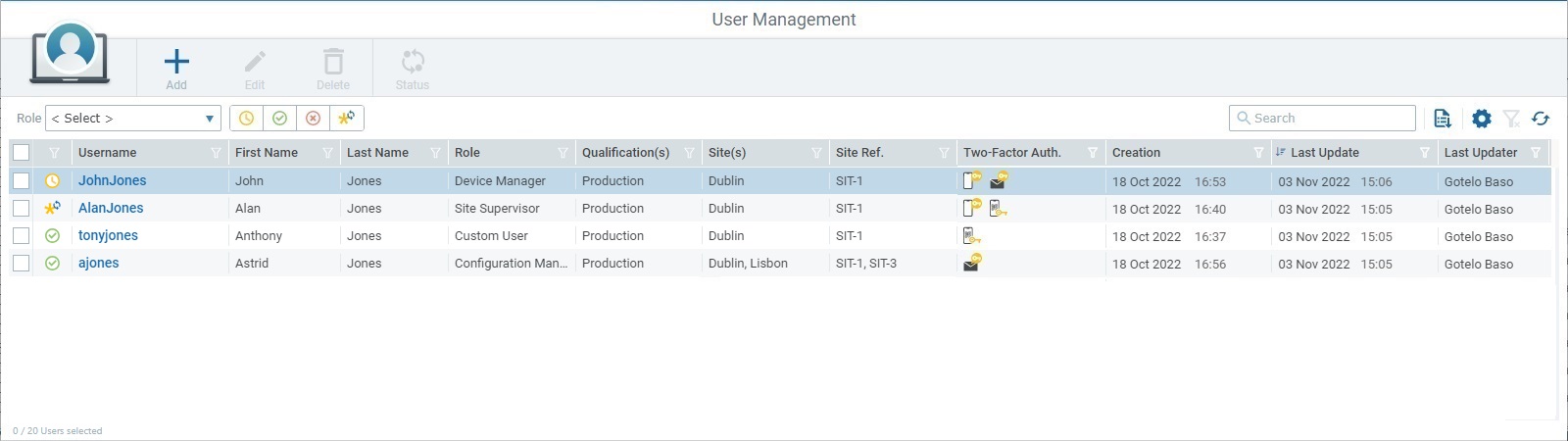
Task: Sort by Creation column header
Action: [x=1136, y=153]
